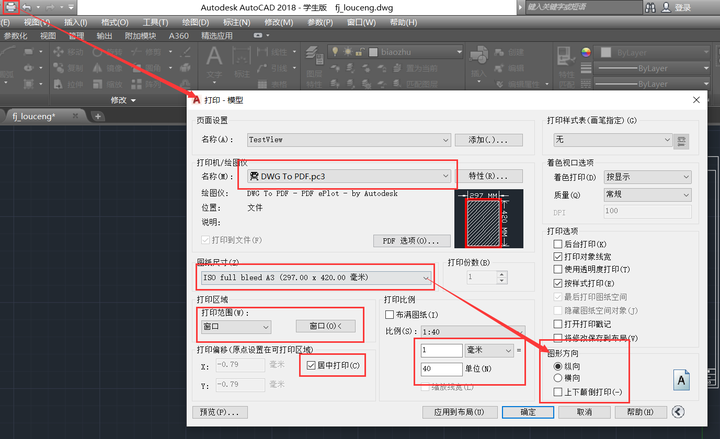Viewport: 720px width, 439px height.
Task: Select the 纵向 radio button
Action: click(x=558, y=366)
